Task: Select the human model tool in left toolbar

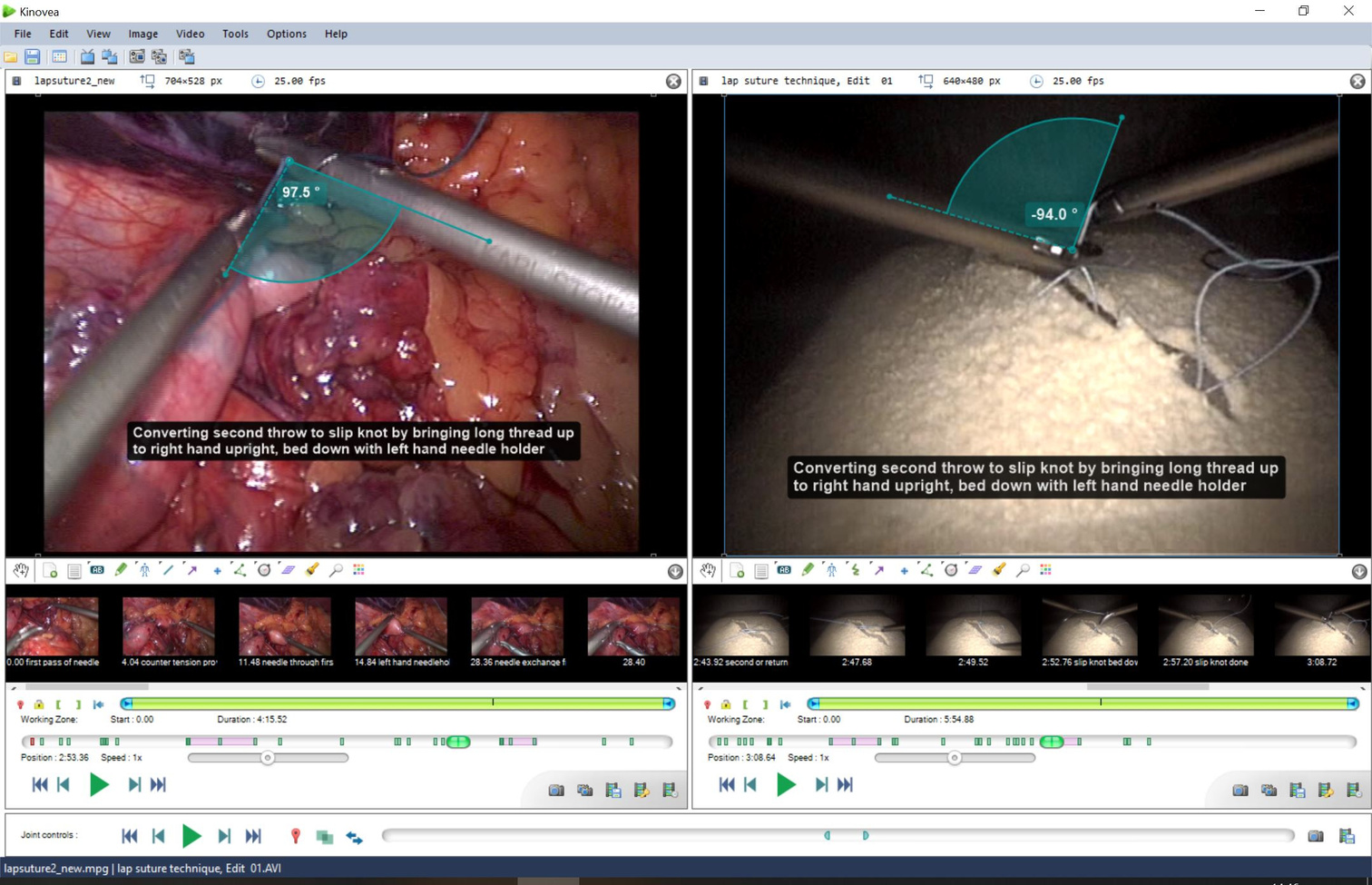Action: 144,570
